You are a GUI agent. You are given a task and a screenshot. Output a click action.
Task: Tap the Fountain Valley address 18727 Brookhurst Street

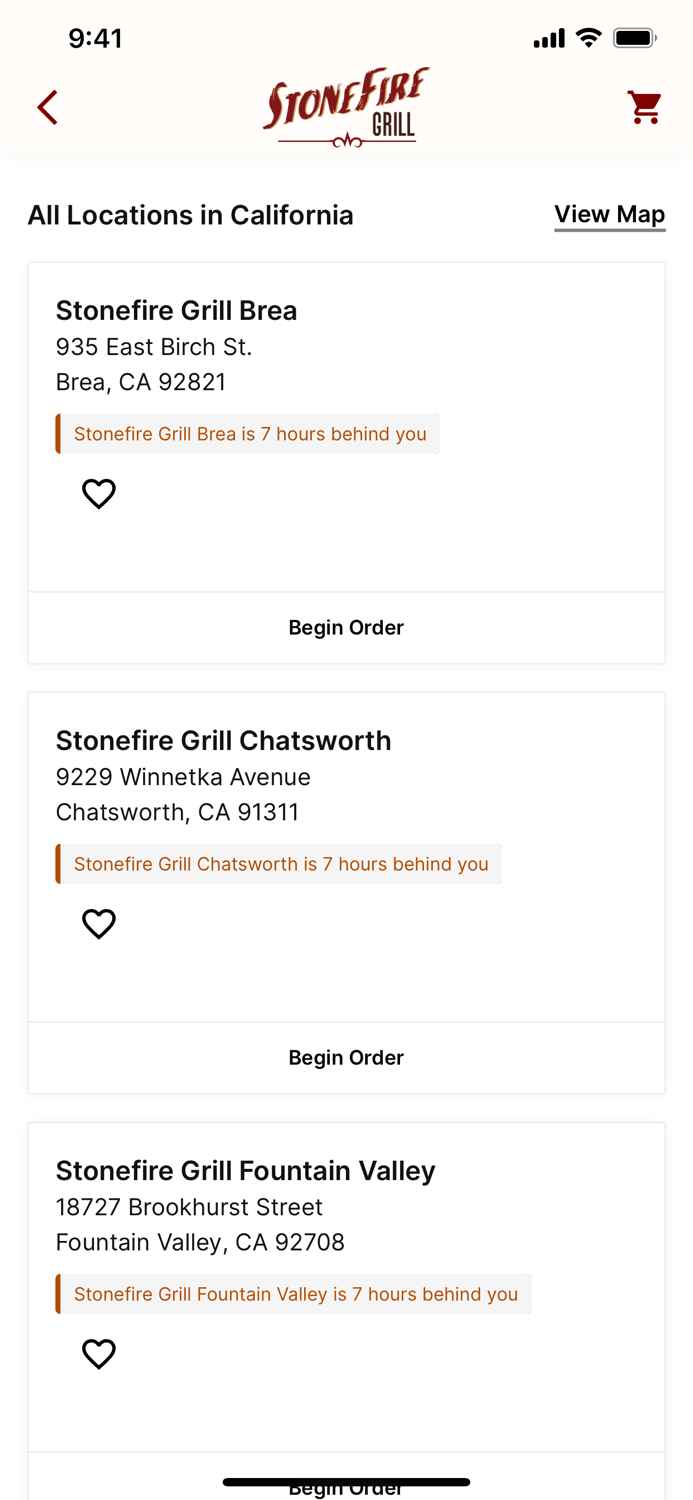pos(189,1207)
